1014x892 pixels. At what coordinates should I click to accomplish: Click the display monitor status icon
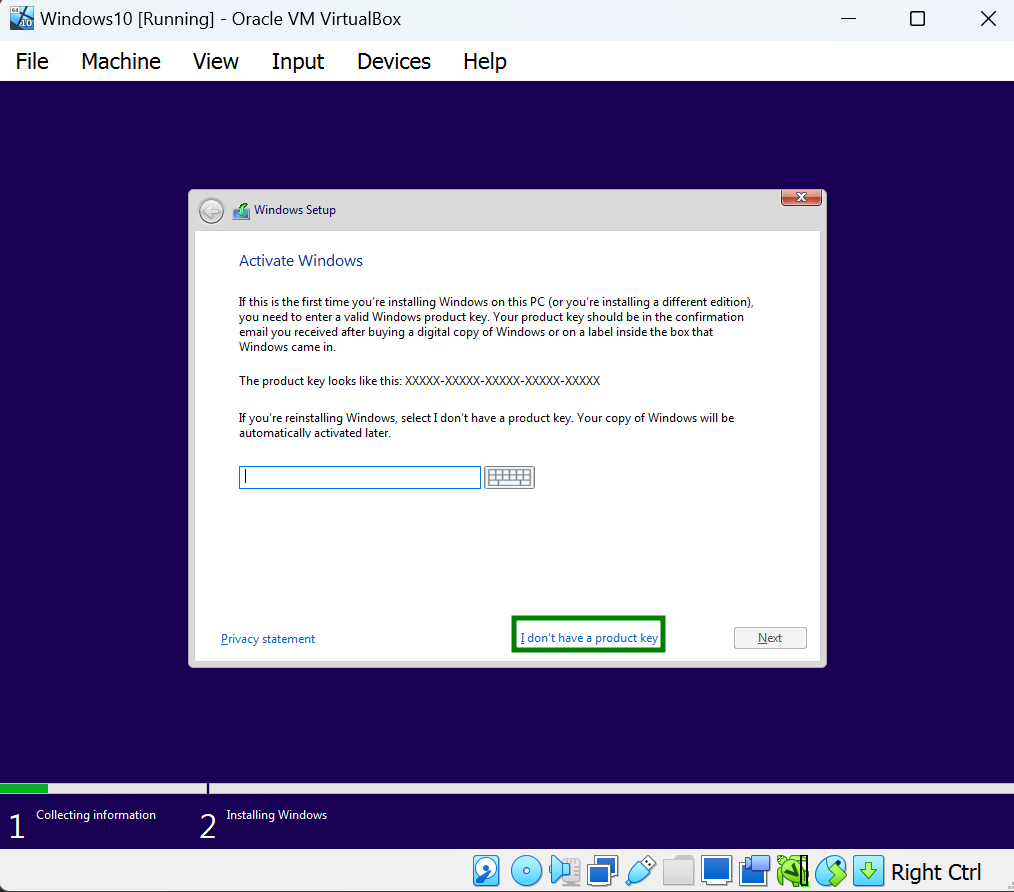coord(717,871)
